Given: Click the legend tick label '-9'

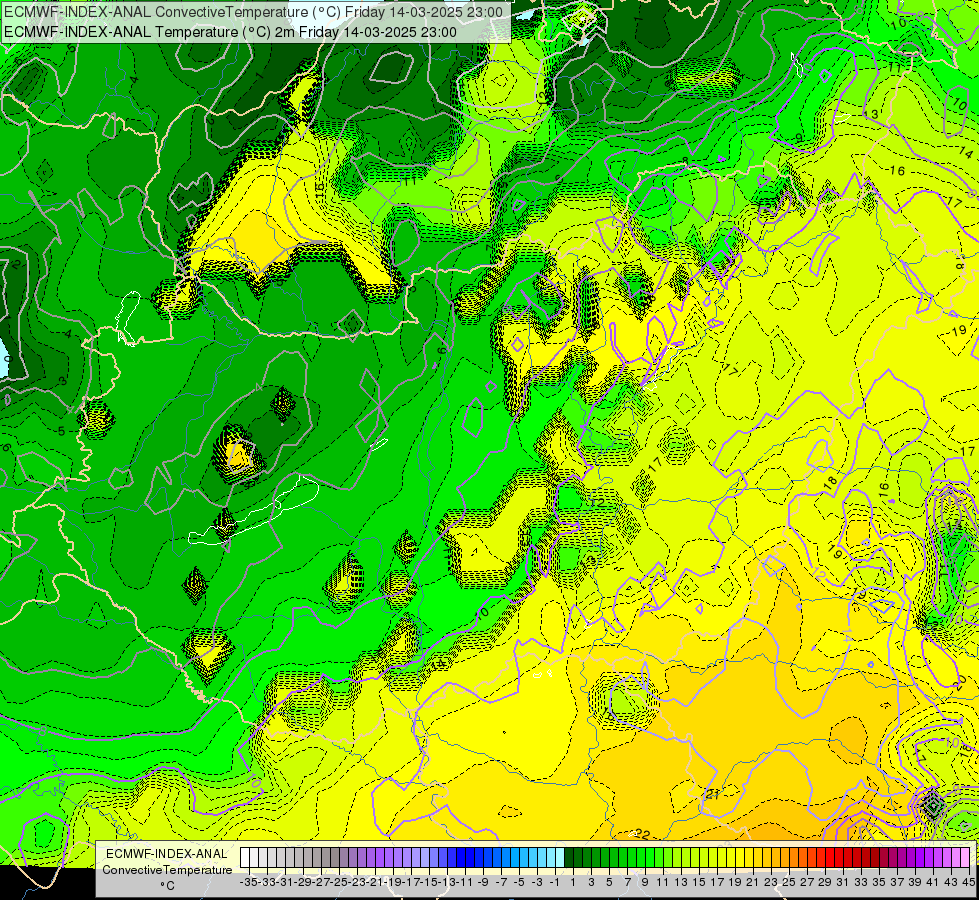Looking at the screenshot, I should [483, 883].
